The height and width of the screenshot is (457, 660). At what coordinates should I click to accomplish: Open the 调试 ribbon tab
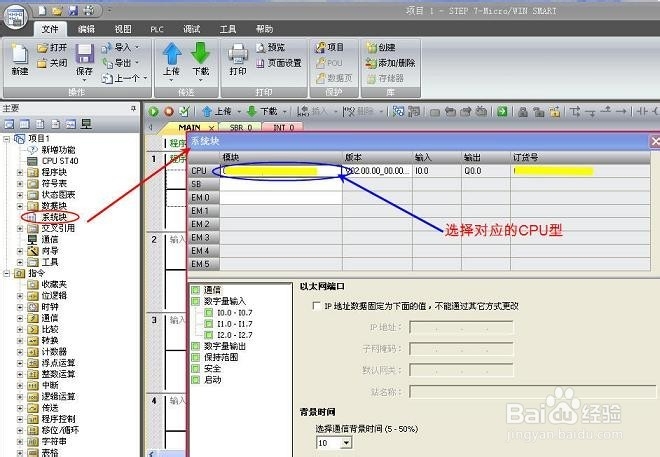point(192,29)
